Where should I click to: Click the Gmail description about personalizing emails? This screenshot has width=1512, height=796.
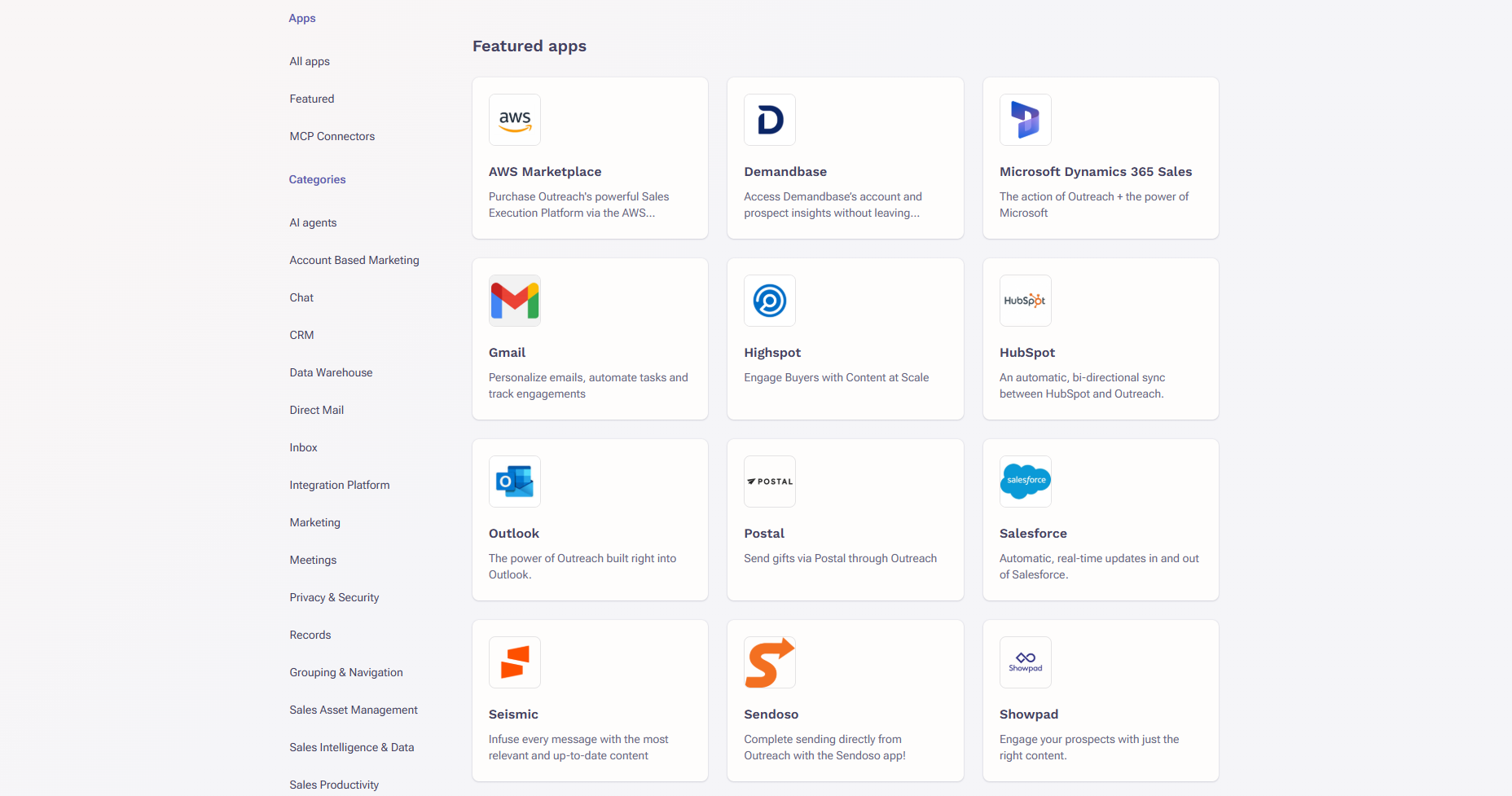pyautogui.click(x=588, y=385)
